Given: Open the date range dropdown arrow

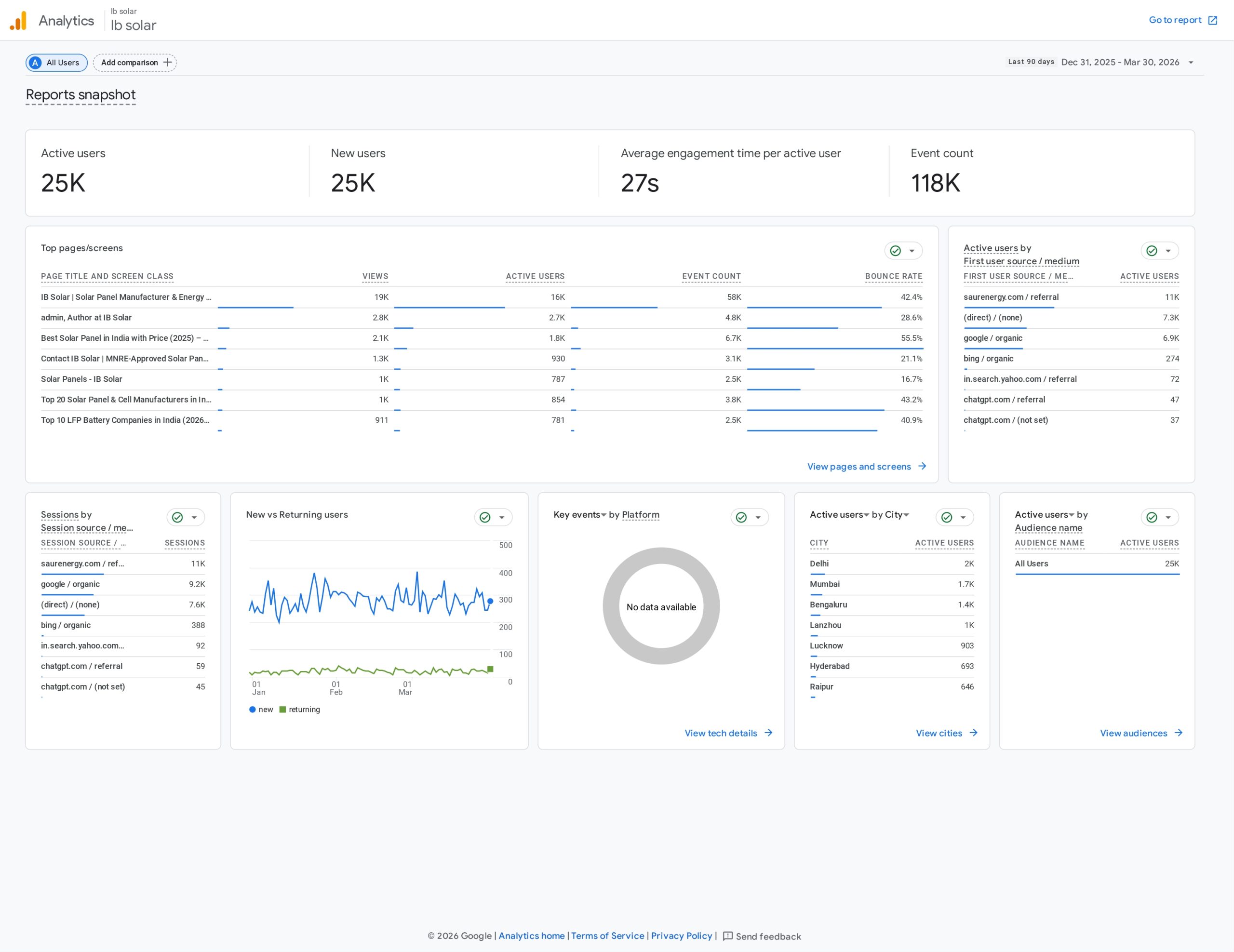Looking at the screenshot, I should tap(1191, 63).
